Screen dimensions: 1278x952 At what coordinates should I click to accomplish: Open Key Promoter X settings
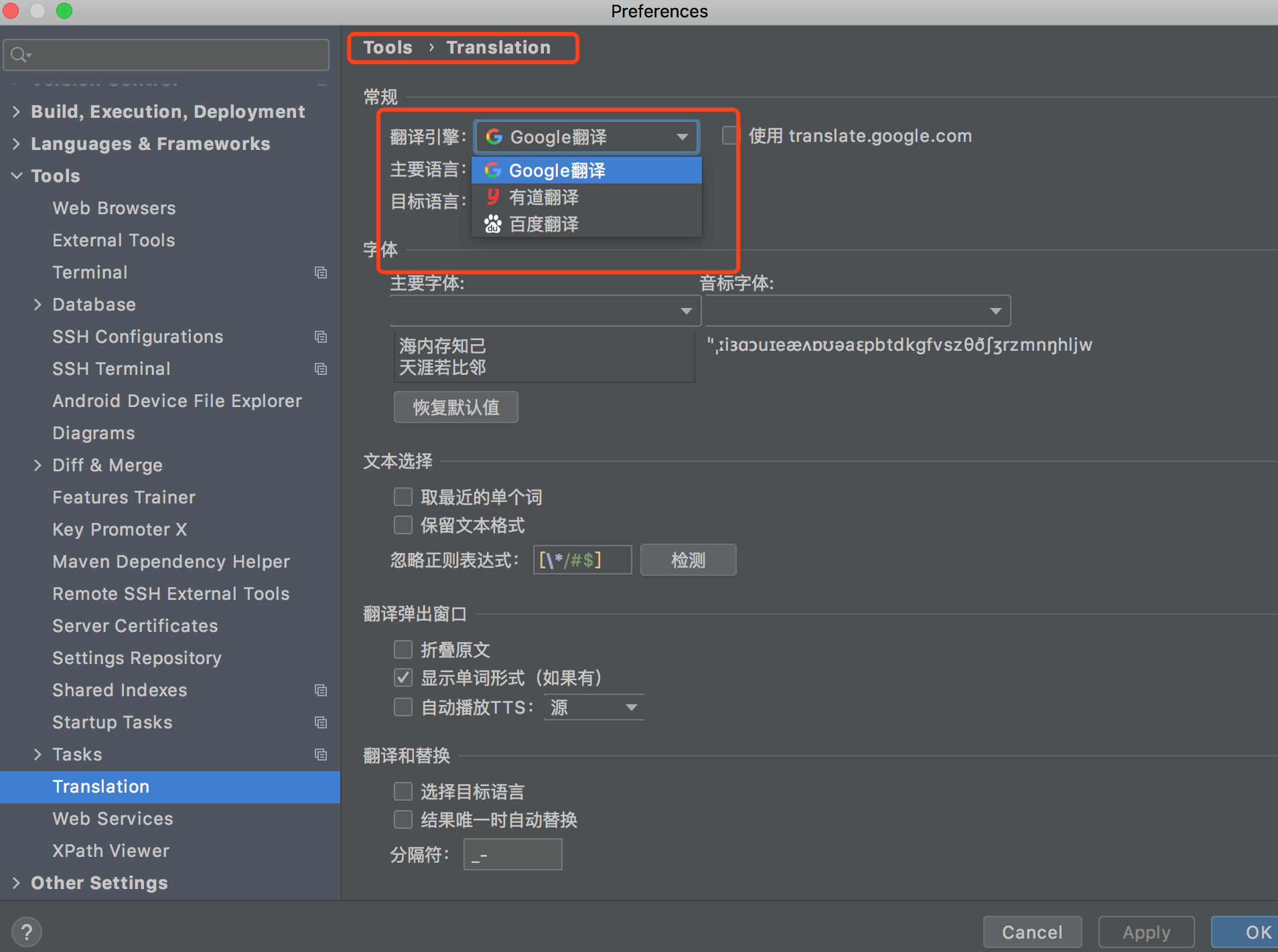120,530
